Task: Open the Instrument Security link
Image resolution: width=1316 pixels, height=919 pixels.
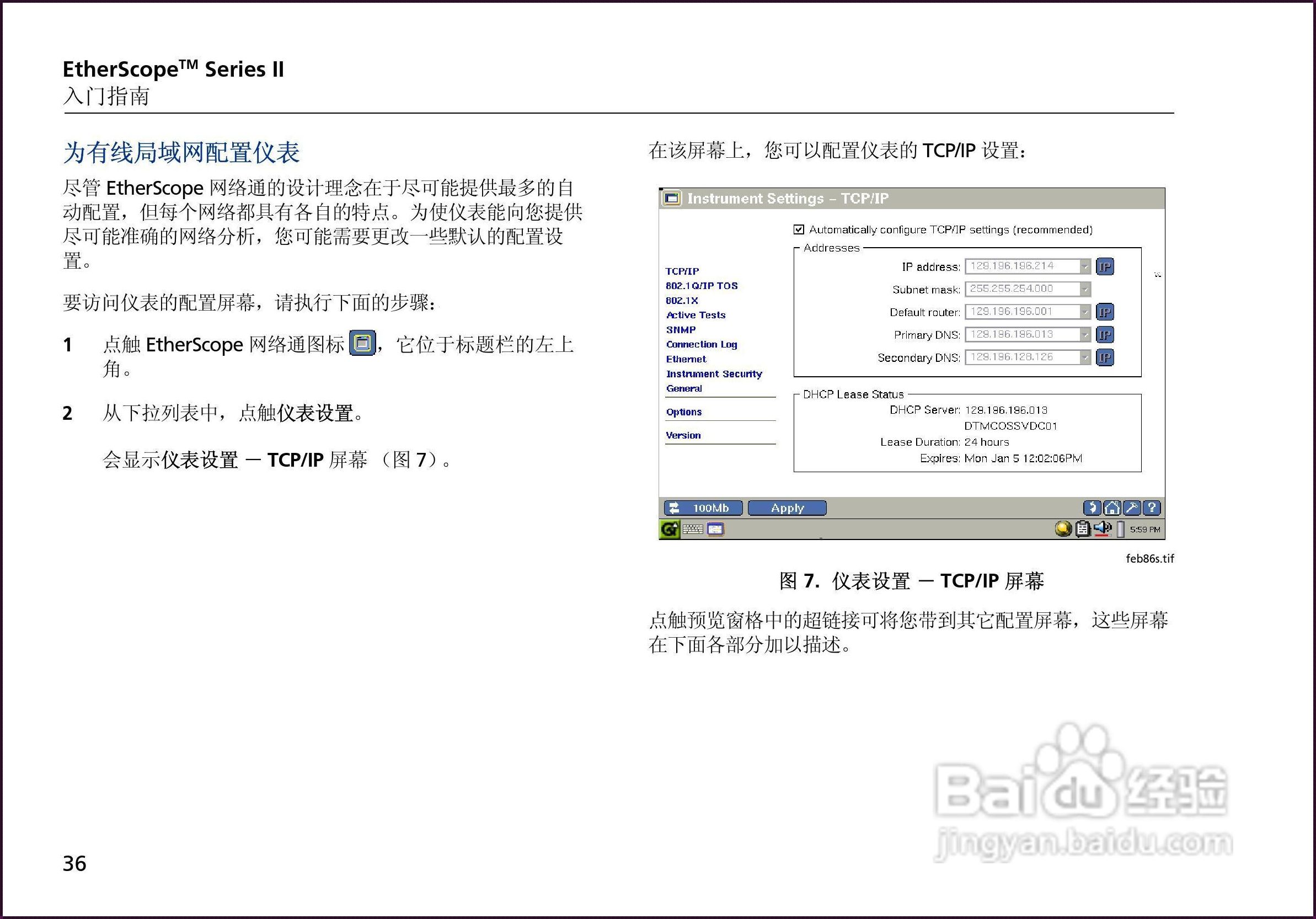Action: (x=714, y=374)
